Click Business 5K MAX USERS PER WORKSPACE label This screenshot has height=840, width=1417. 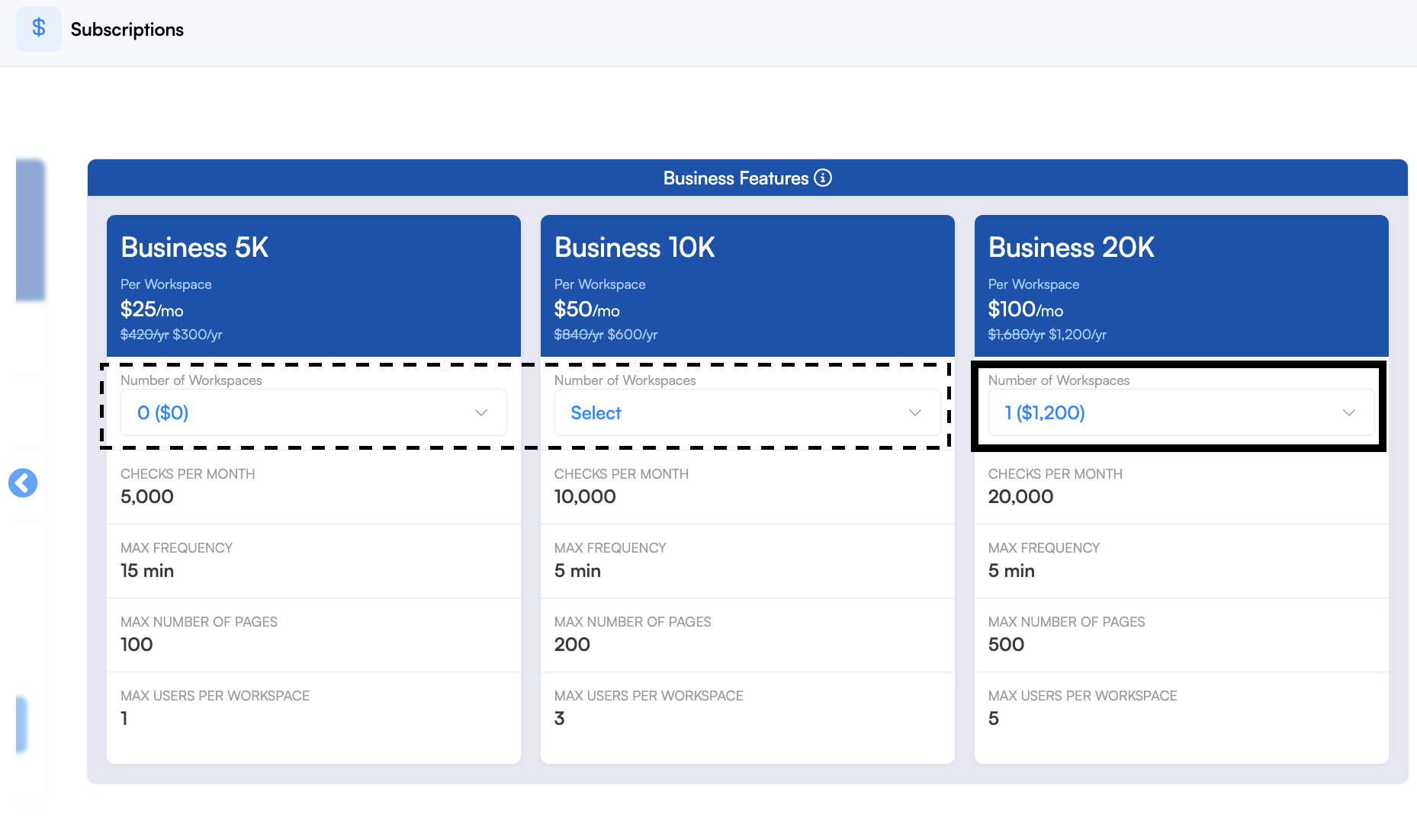pos(215,696)
